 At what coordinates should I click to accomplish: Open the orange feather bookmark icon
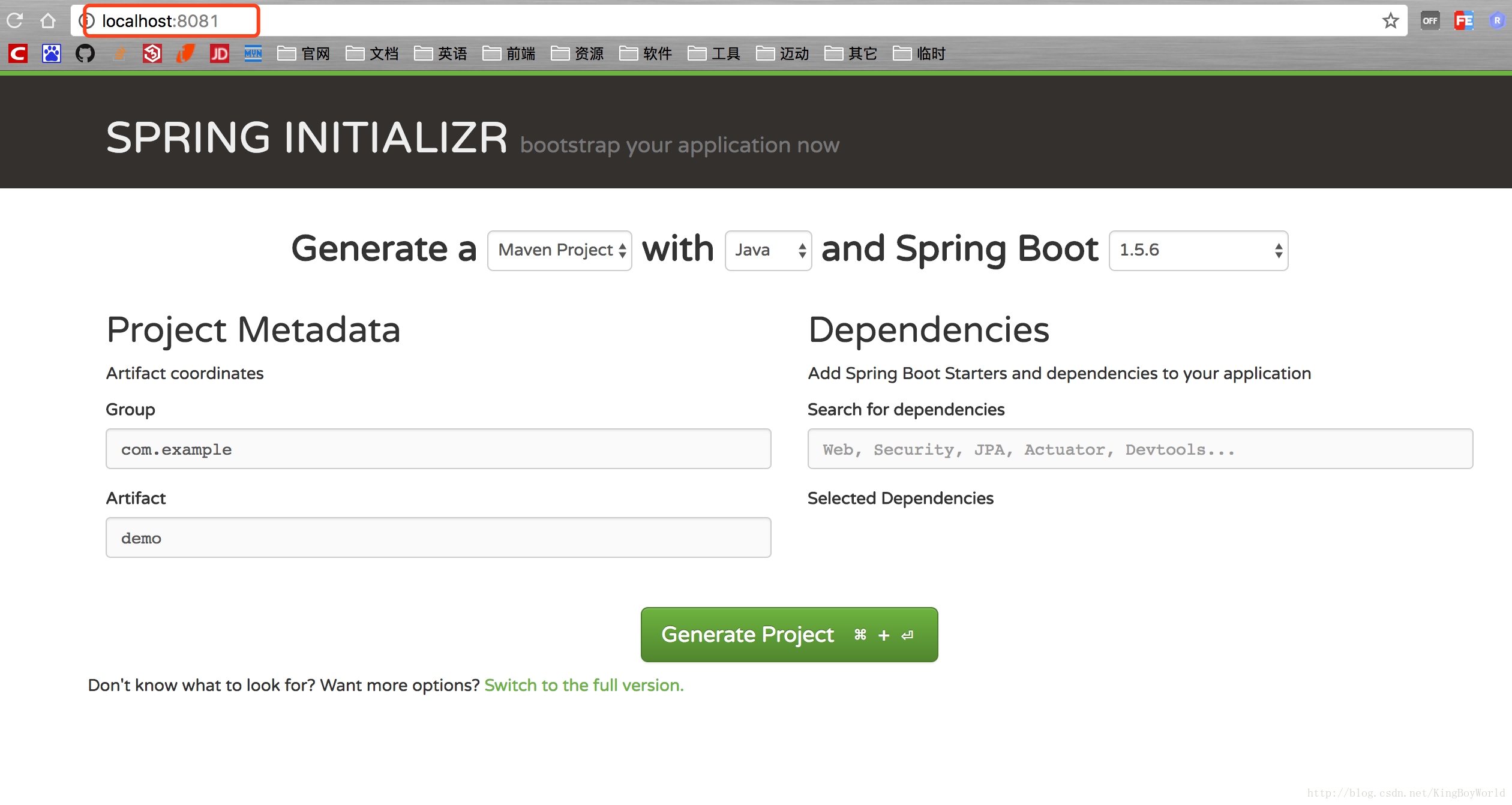185,54
